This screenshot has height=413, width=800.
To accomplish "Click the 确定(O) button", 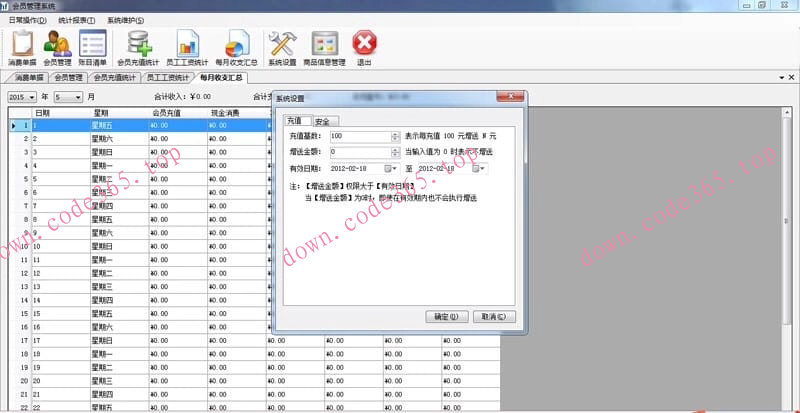I will [446, 317].
